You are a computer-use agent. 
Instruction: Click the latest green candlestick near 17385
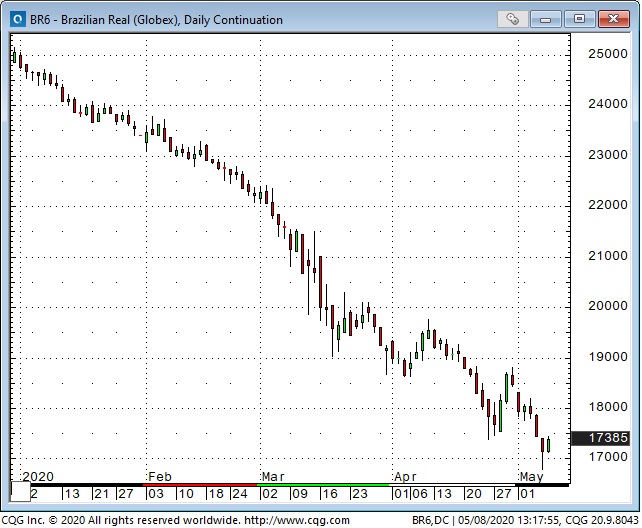coord(549,445)
